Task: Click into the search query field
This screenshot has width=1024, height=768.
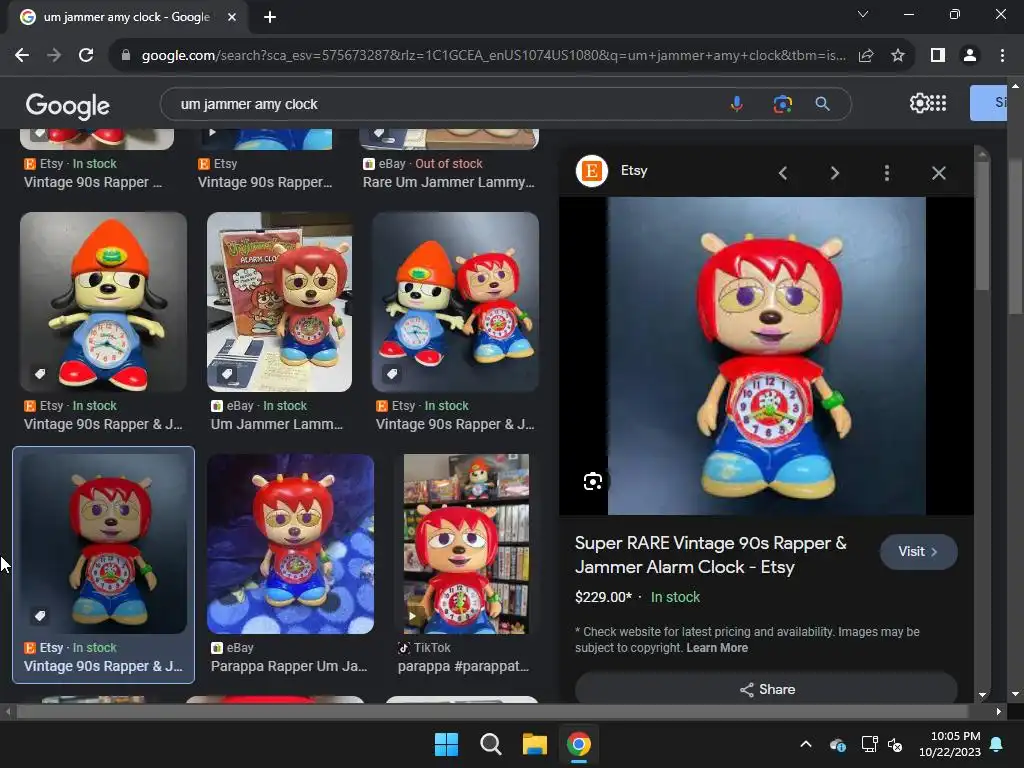Action: click(x=444, y=104)
